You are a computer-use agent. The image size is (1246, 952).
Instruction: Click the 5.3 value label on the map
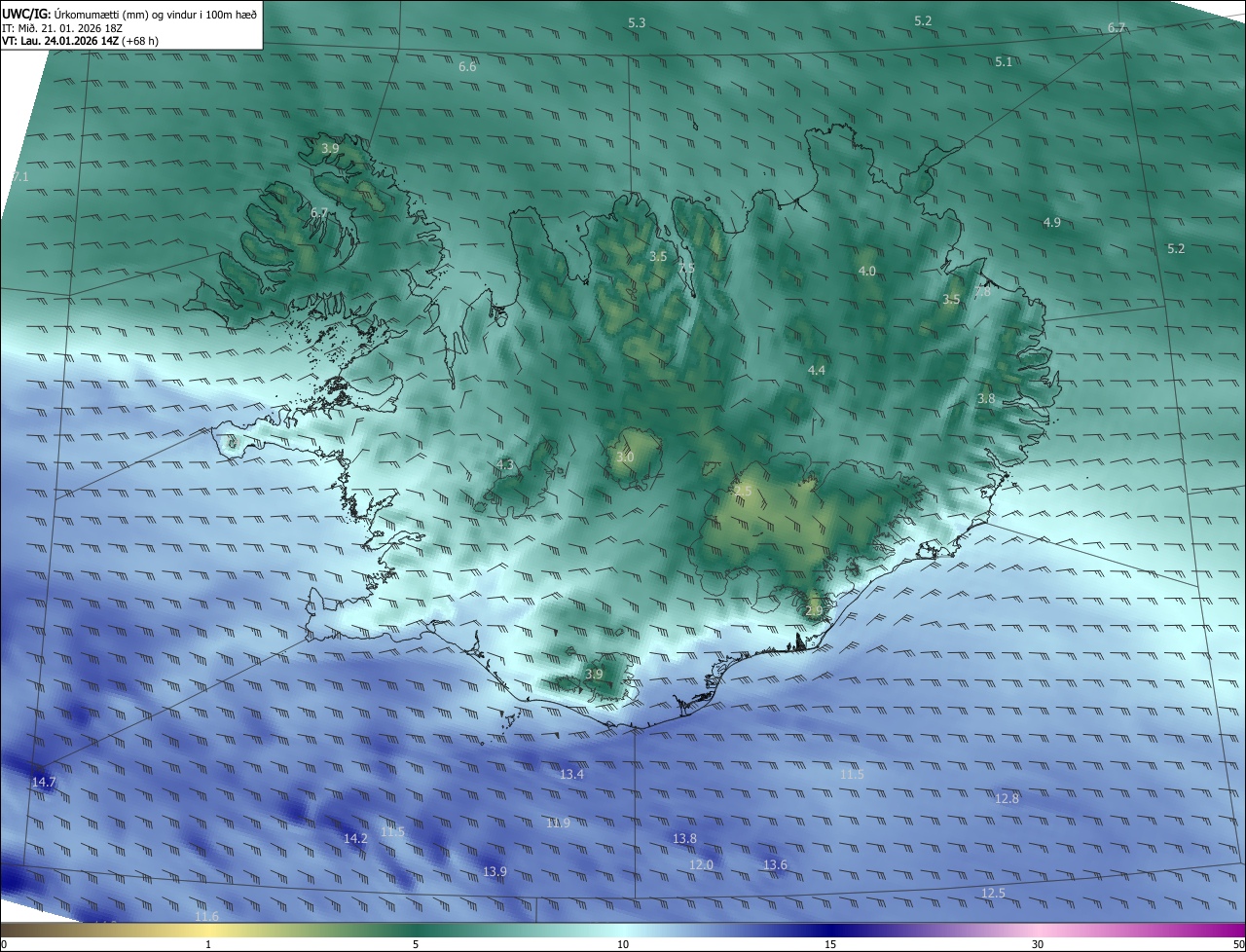(637, 22)
